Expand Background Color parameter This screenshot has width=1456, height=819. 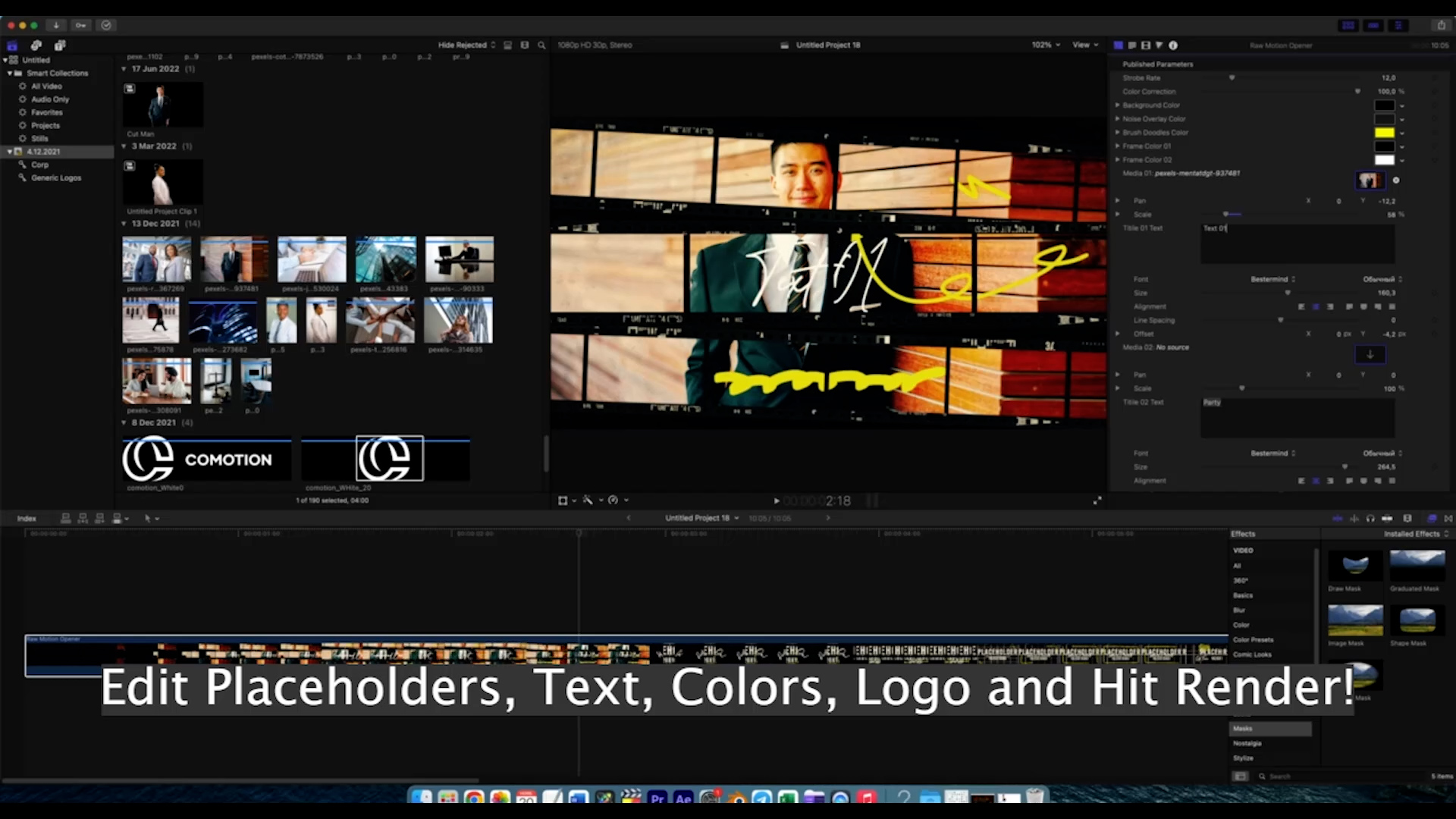(x=1117, y=105)
